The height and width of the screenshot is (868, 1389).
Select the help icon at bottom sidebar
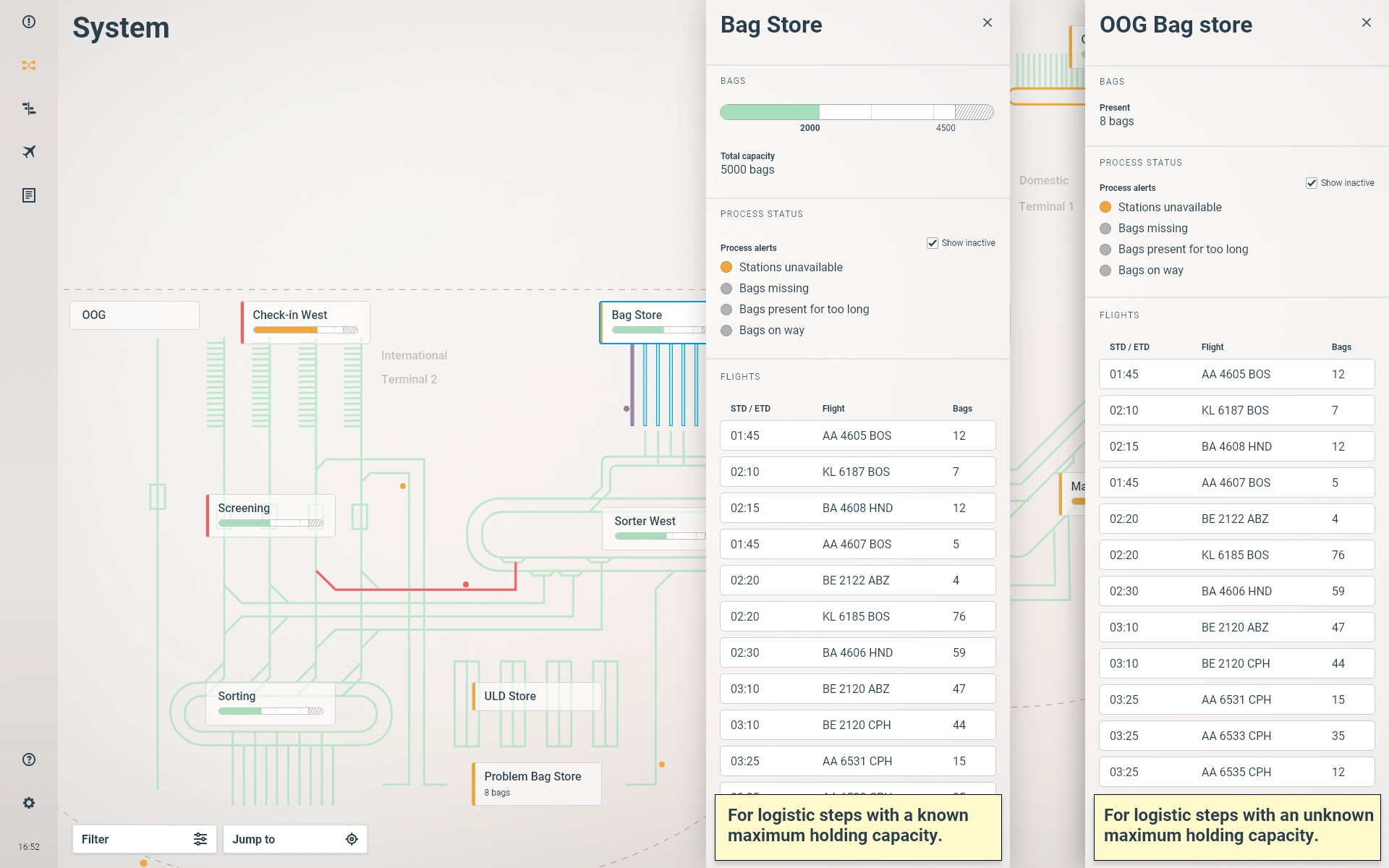pyautogui.click(x=28, y=759)
